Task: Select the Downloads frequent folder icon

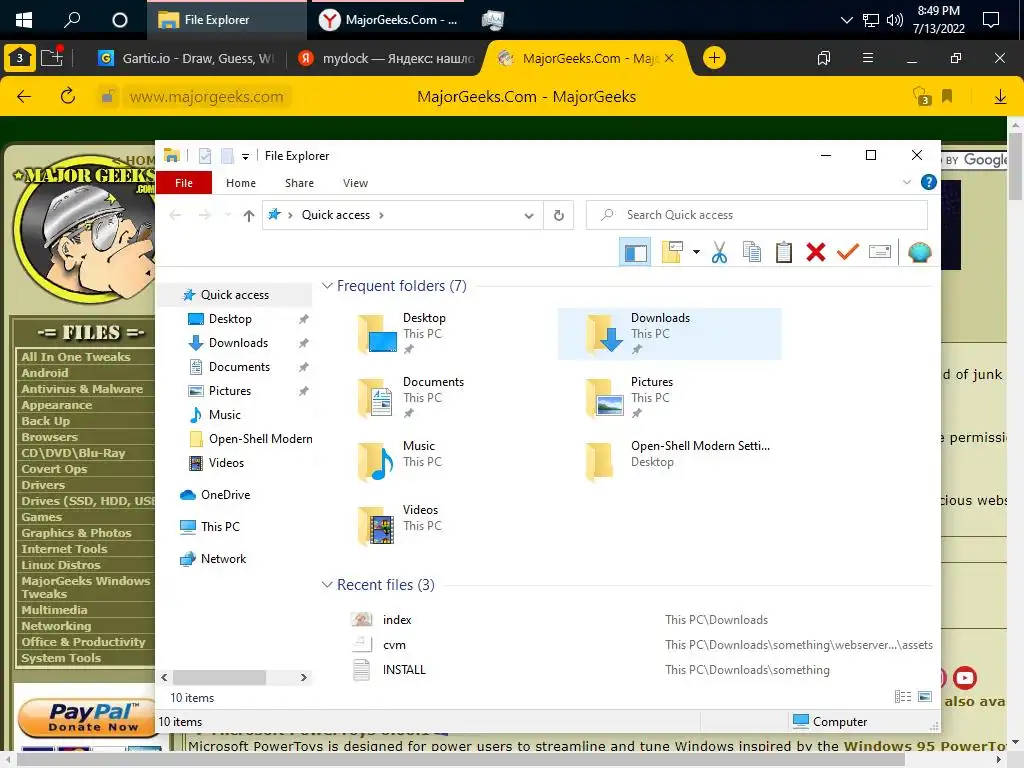Action: click(x=605, y=333)
